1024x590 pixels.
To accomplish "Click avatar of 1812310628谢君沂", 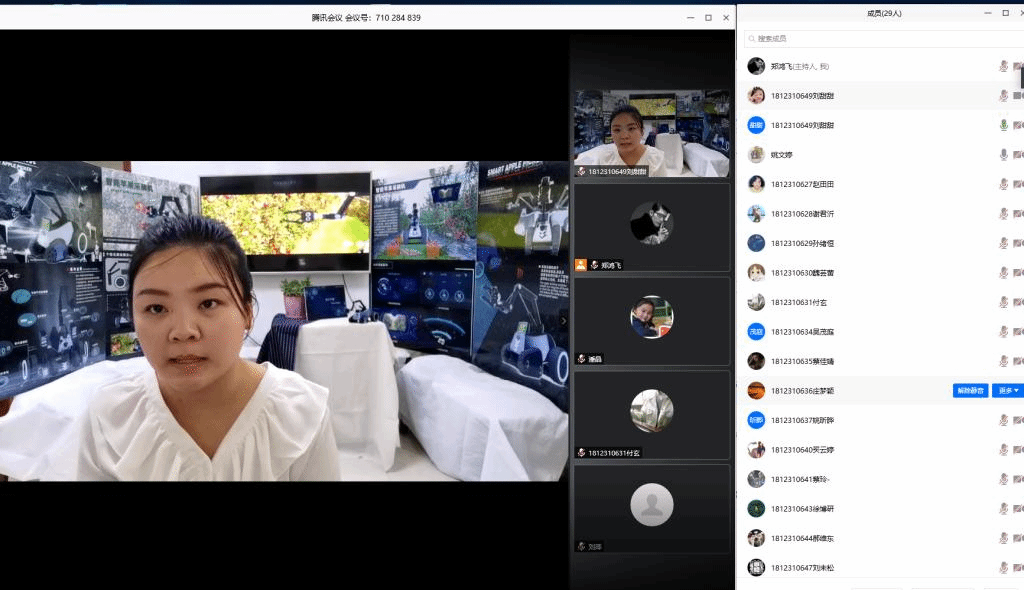I will pos(756,213).
